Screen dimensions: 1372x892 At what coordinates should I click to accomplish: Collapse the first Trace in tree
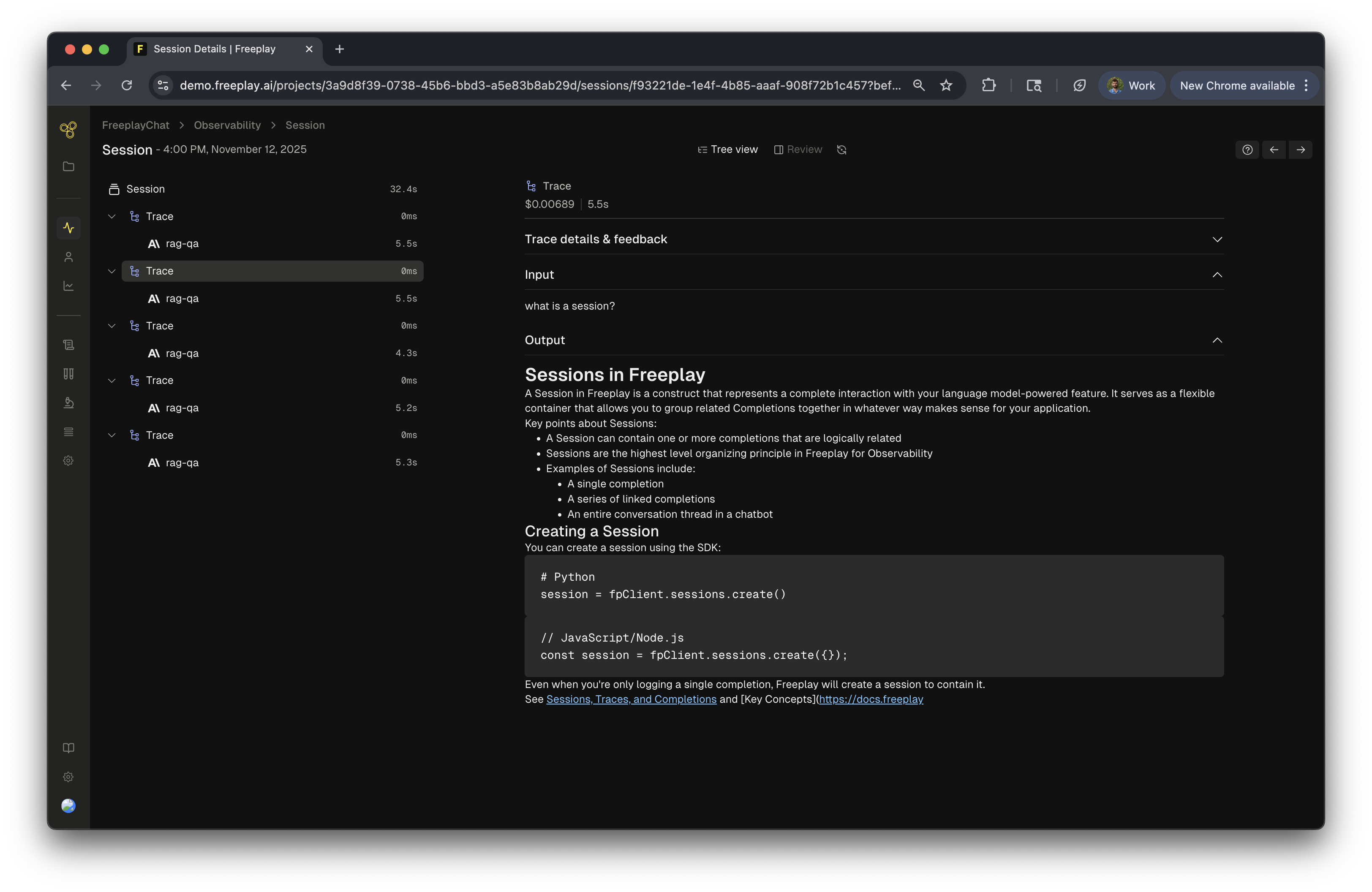pos(112,217)
